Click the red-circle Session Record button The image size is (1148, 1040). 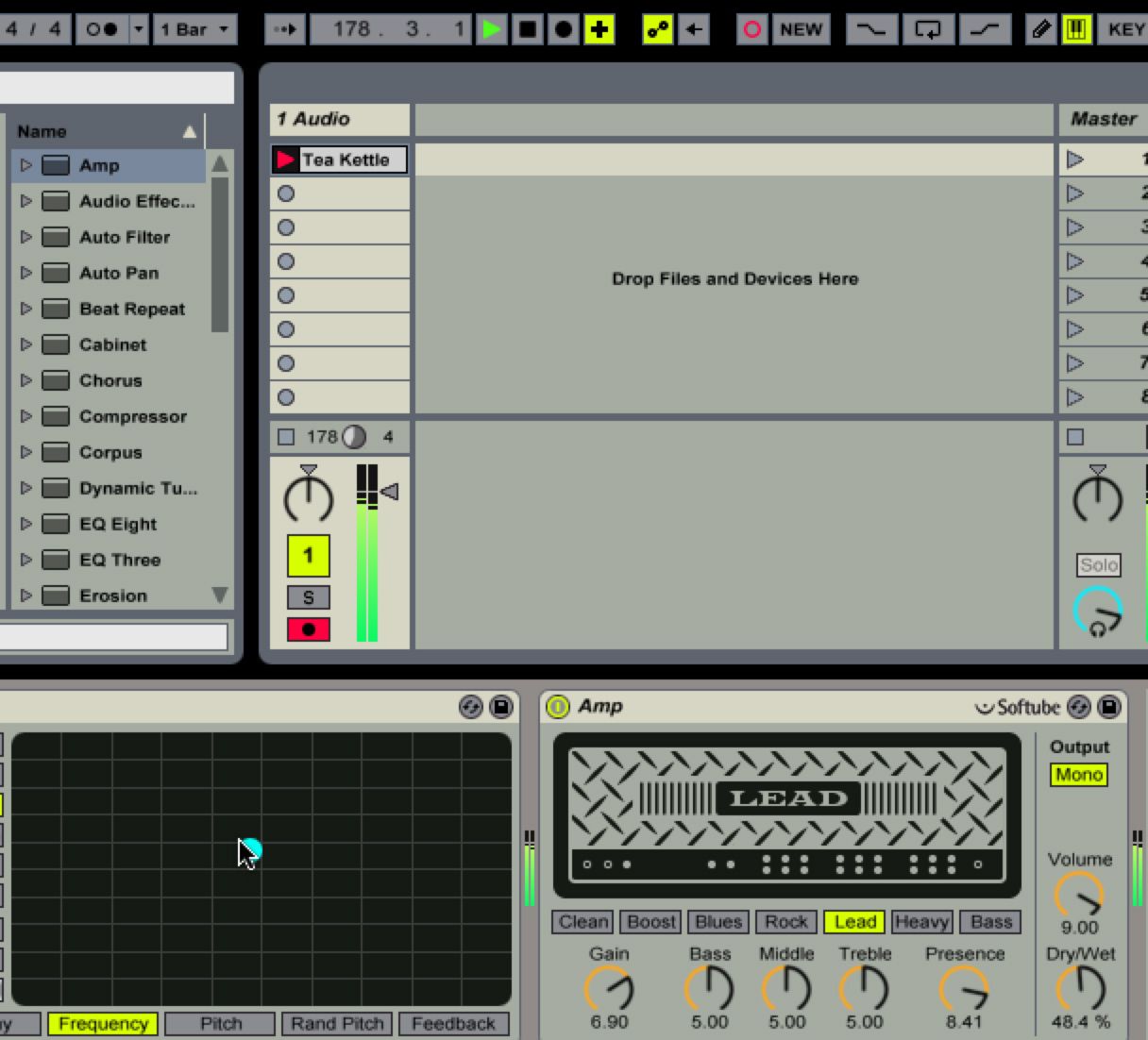(752, 29)
